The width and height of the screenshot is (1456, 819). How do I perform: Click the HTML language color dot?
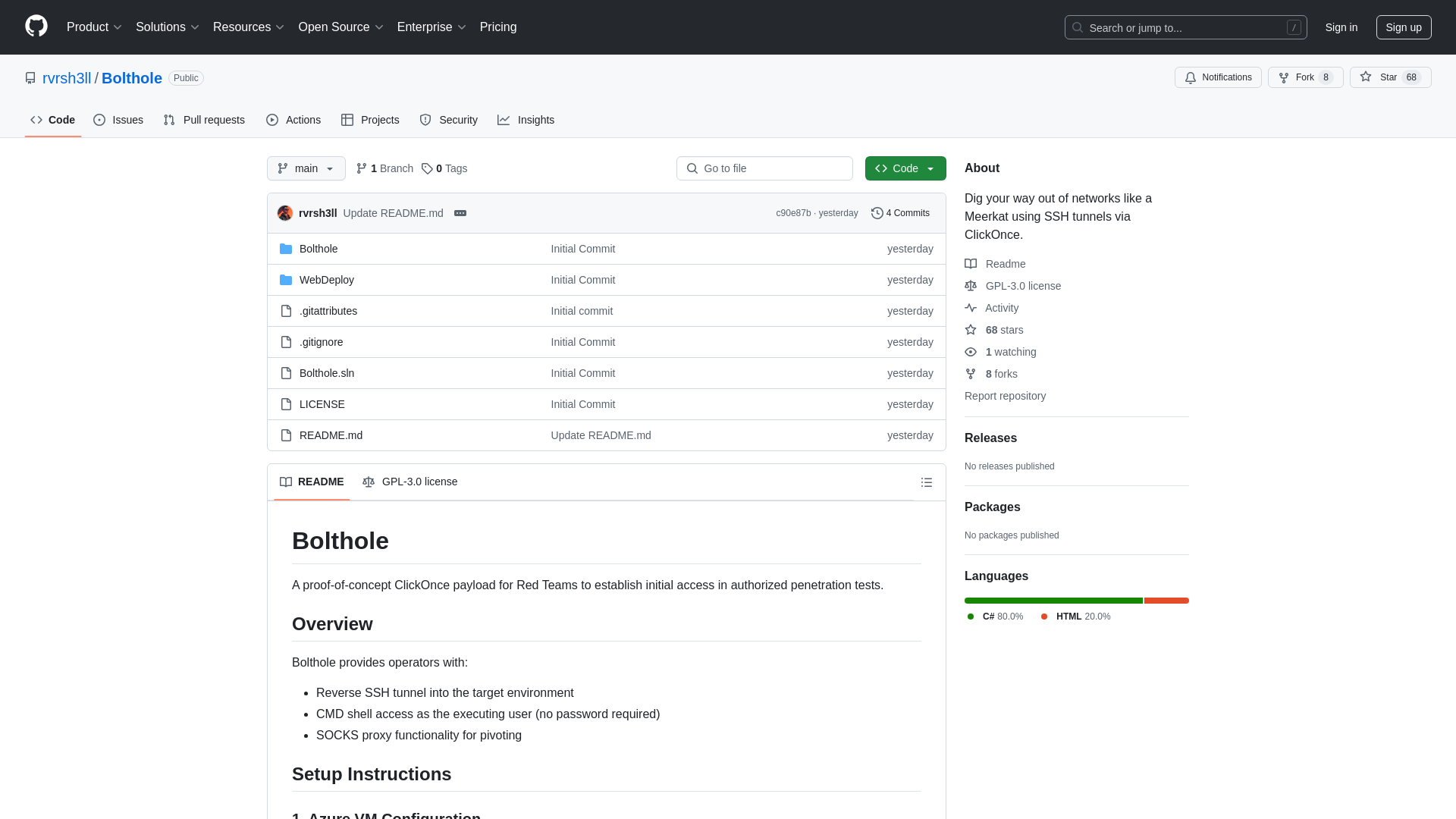pos(1044,617)
